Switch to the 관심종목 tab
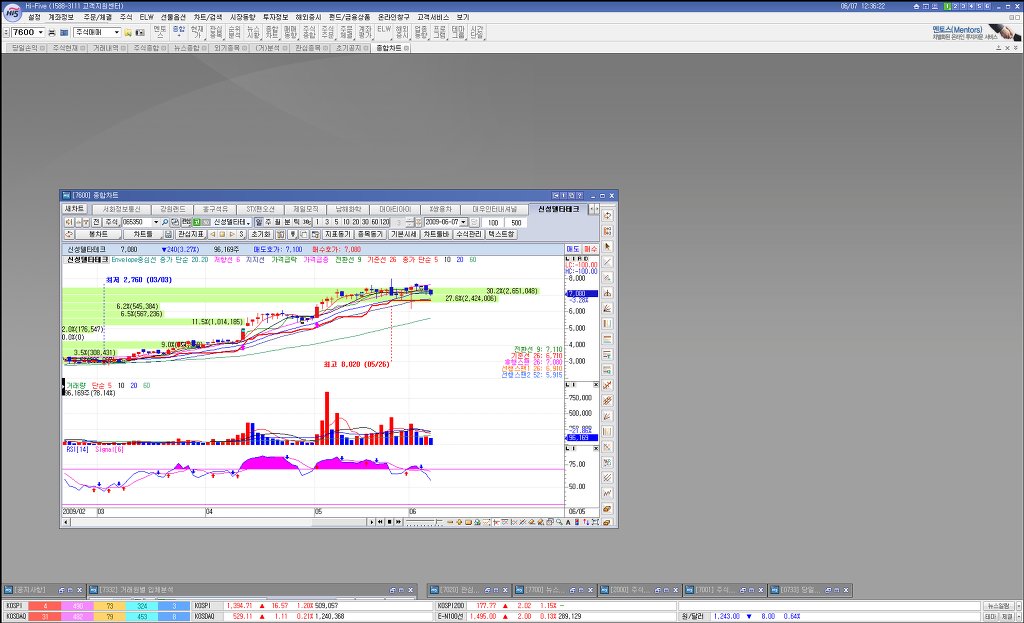 308,48
